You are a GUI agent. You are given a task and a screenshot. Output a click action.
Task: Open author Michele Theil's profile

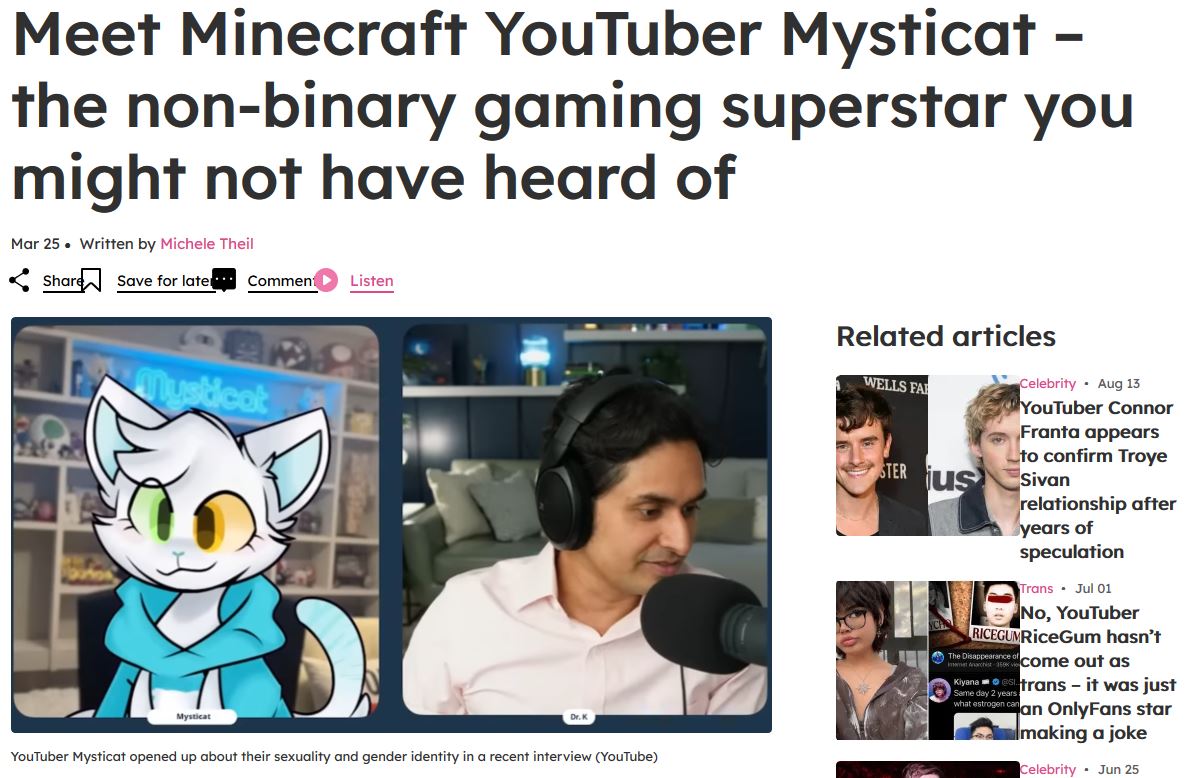tap(207, 243)
